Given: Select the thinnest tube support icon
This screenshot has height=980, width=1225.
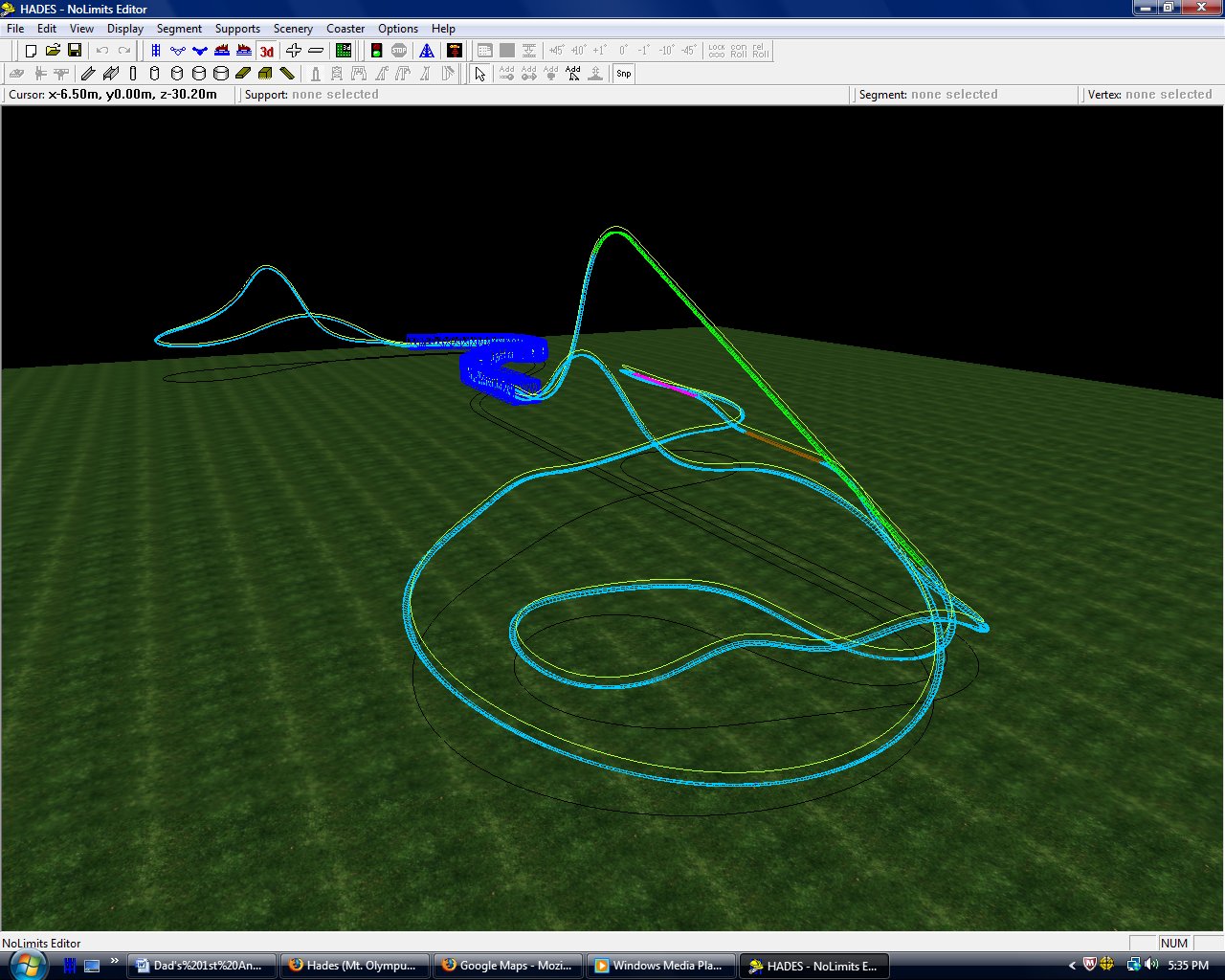Looking at the screenshot, I should click(132, 74).
